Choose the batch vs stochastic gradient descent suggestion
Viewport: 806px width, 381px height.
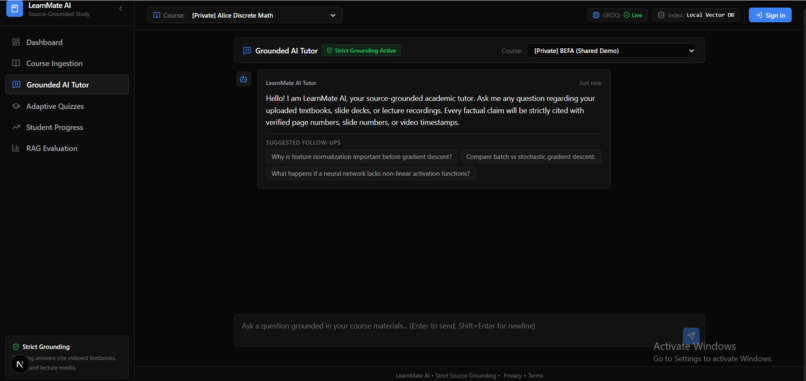click(x=530, y=157)
